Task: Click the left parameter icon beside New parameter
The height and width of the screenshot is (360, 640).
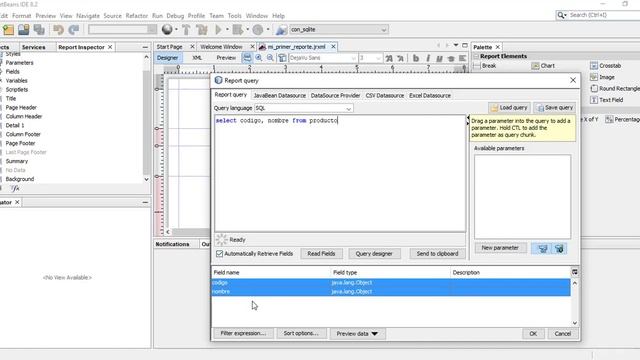Action: pyautogui.click(x=542, y=248)
